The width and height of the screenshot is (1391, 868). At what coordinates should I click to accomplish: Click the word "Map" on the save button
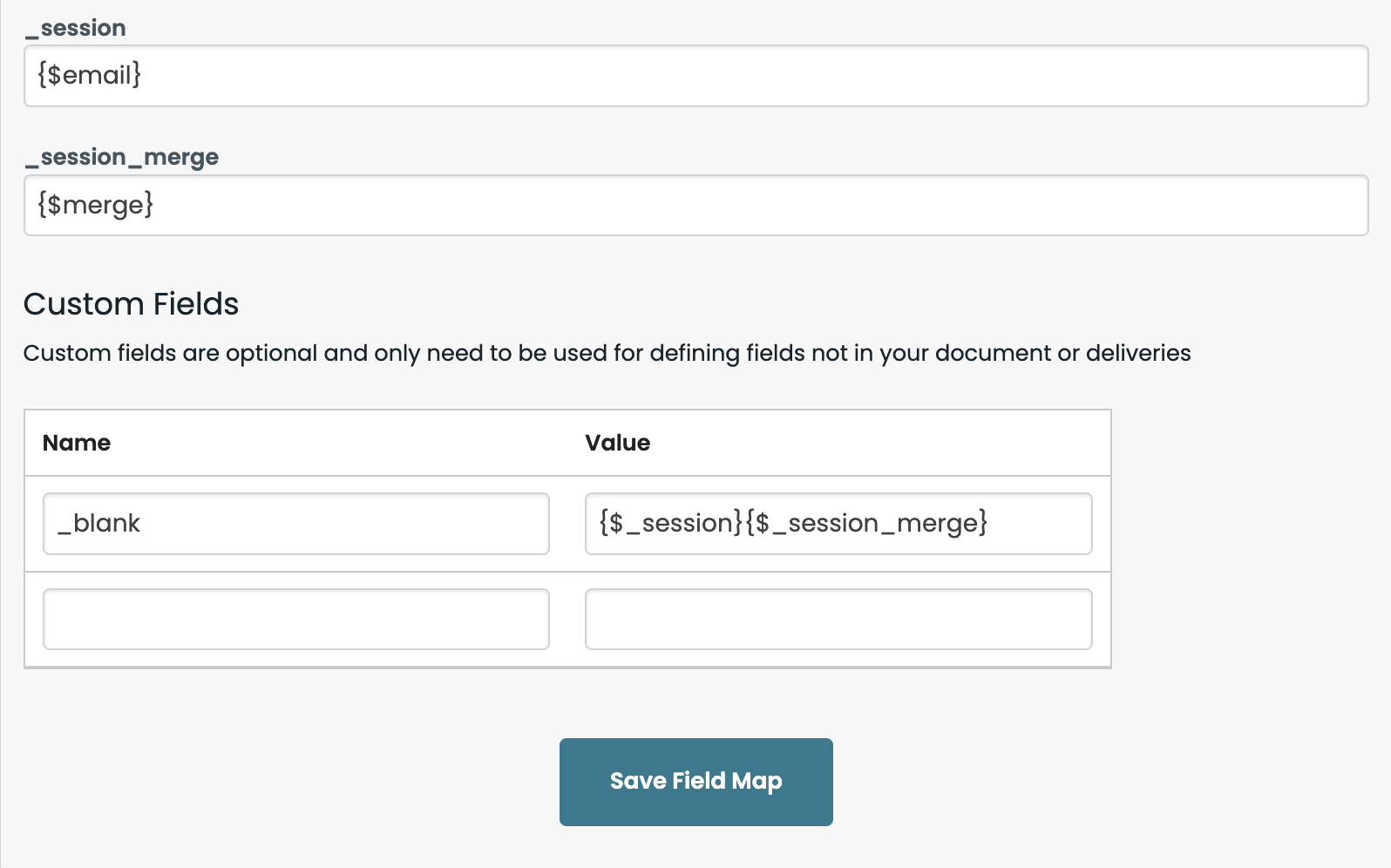pyautogui.click(x=757, y=782)
